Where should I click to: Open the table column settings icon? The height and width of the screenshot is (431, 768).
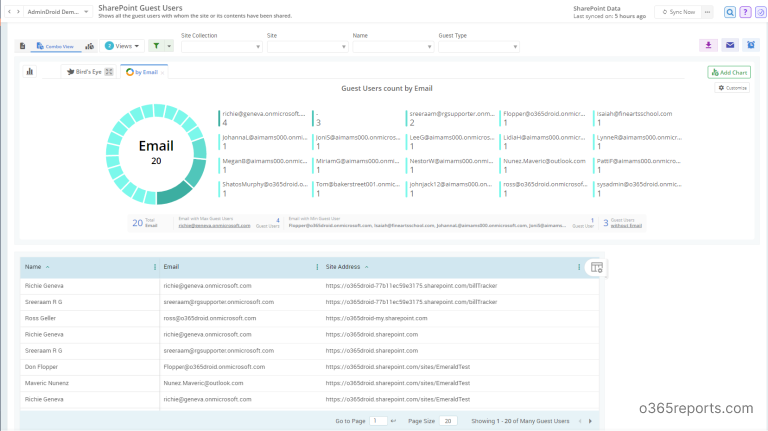597,267
